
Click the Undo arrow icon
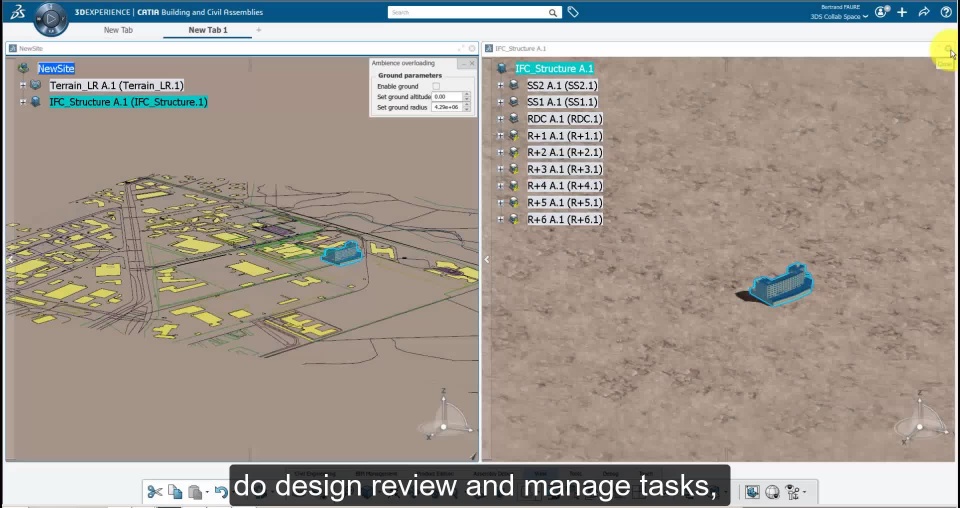pyautogui.click(x=222, y=491)
